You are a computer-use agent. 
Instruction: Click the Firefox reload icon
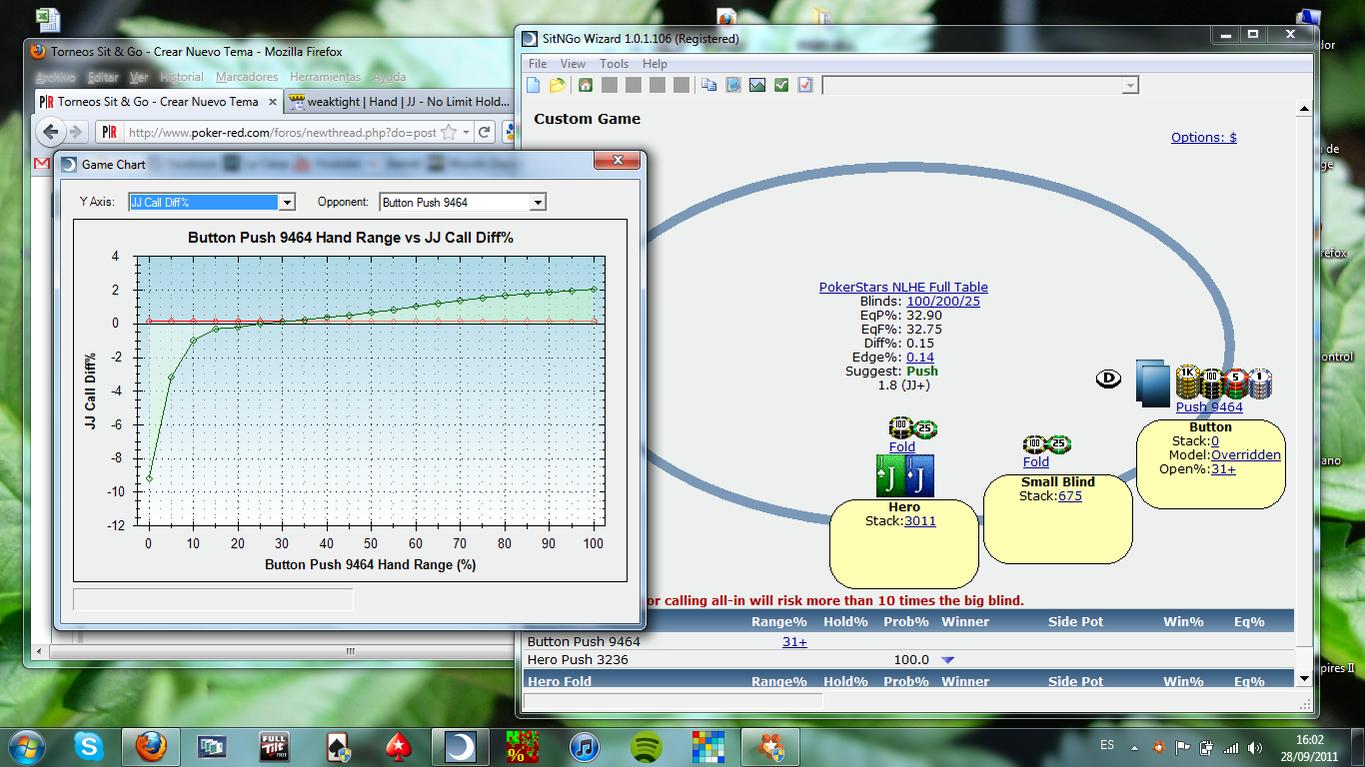point(484,132)
